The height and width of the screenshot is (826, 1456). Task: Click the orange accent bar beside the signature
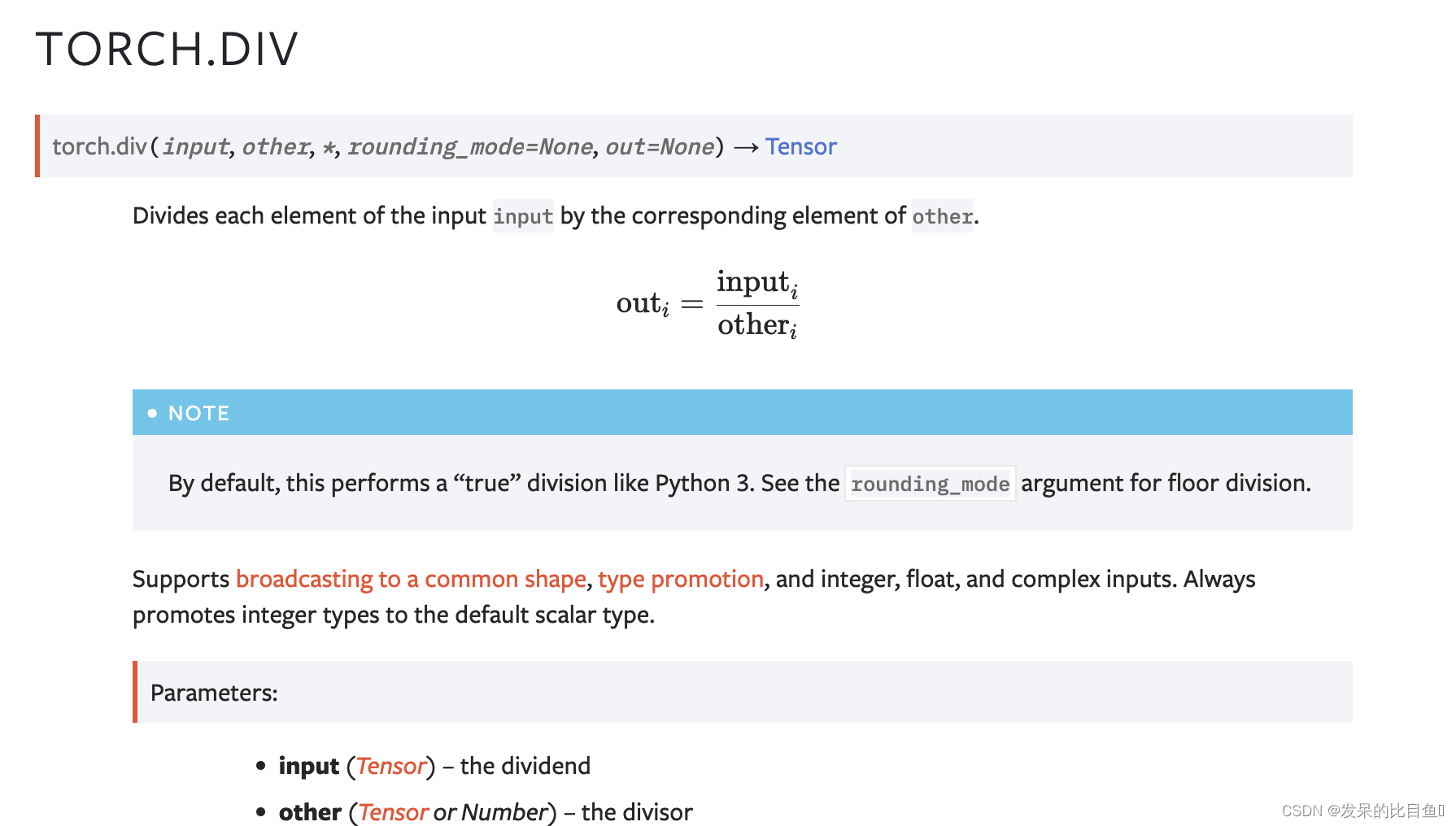(x=37, y=146)
